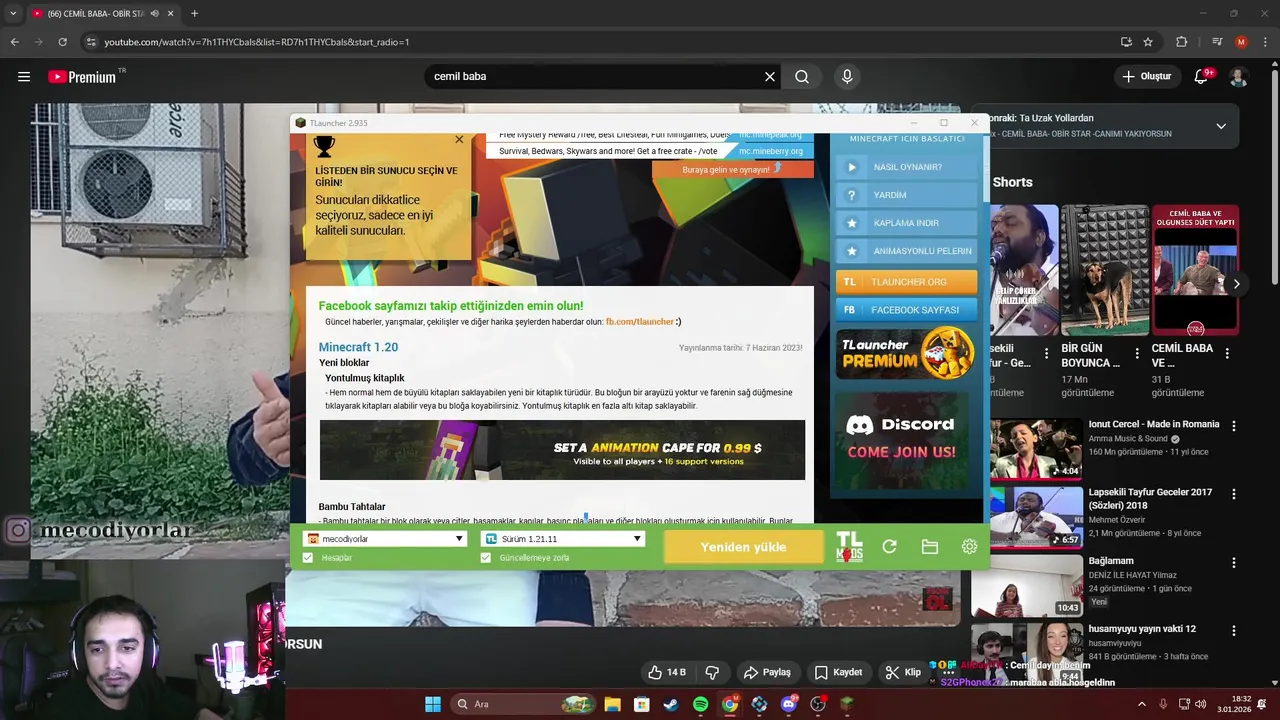Viewport: 1280px width, 720px height.
Task: Select YARDIM menu item
Action: point(906,195)
